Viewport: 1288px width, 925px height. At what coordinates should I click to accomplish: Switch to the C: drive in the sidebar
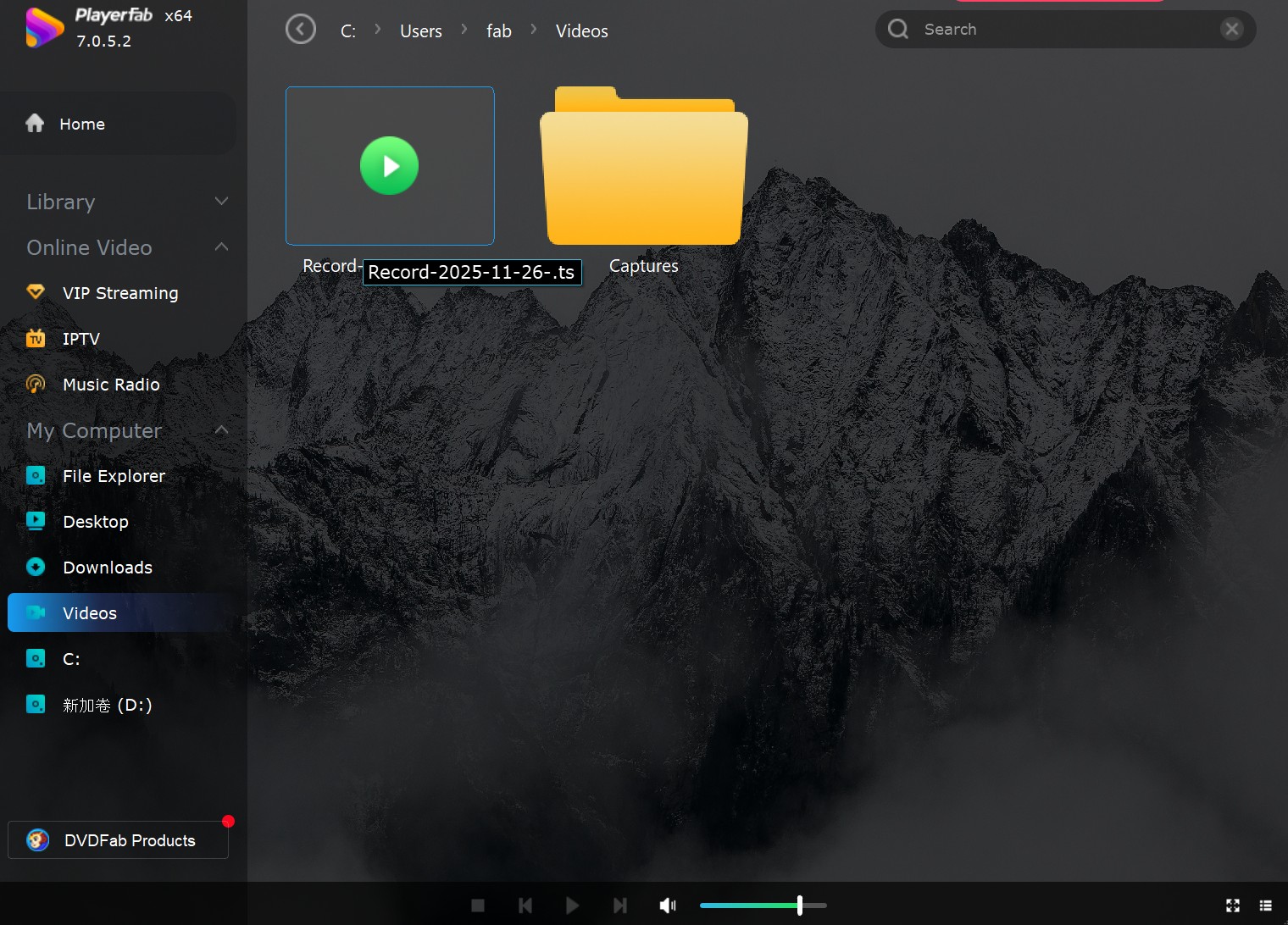[x=72, y=658]
